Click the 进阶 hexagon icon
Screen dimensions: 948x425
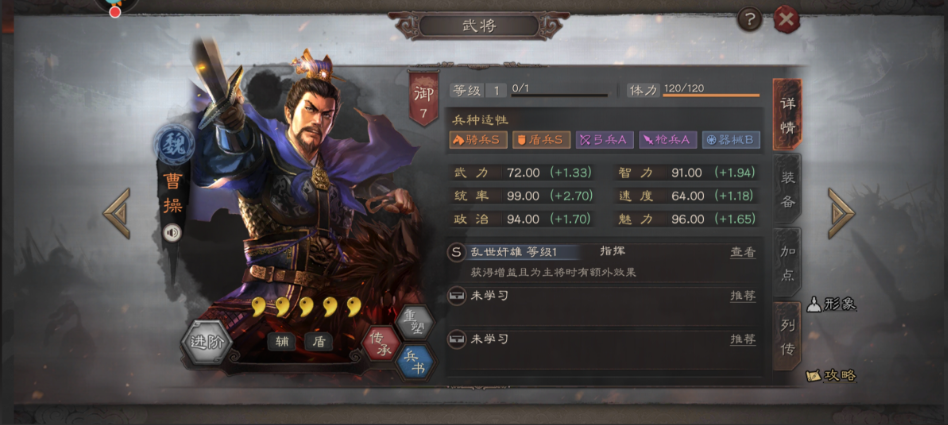pos(207,342)
